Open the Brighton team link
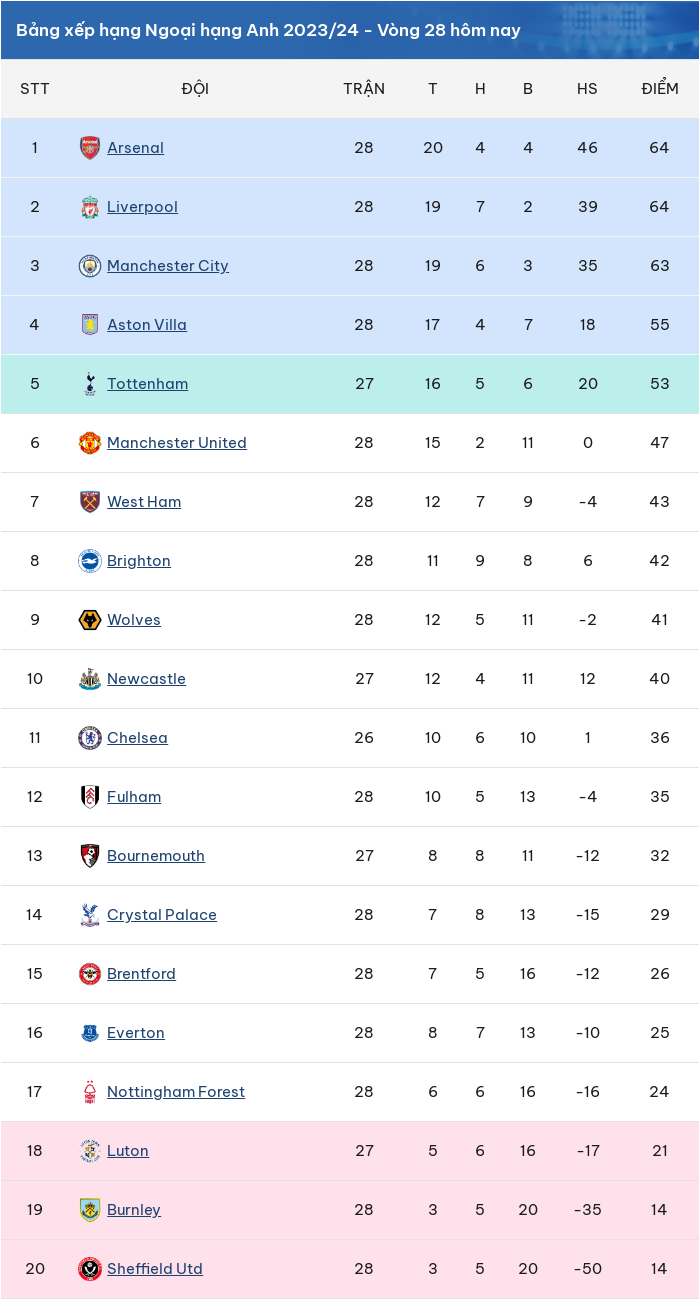The image size is (700, 1300). 139,561
